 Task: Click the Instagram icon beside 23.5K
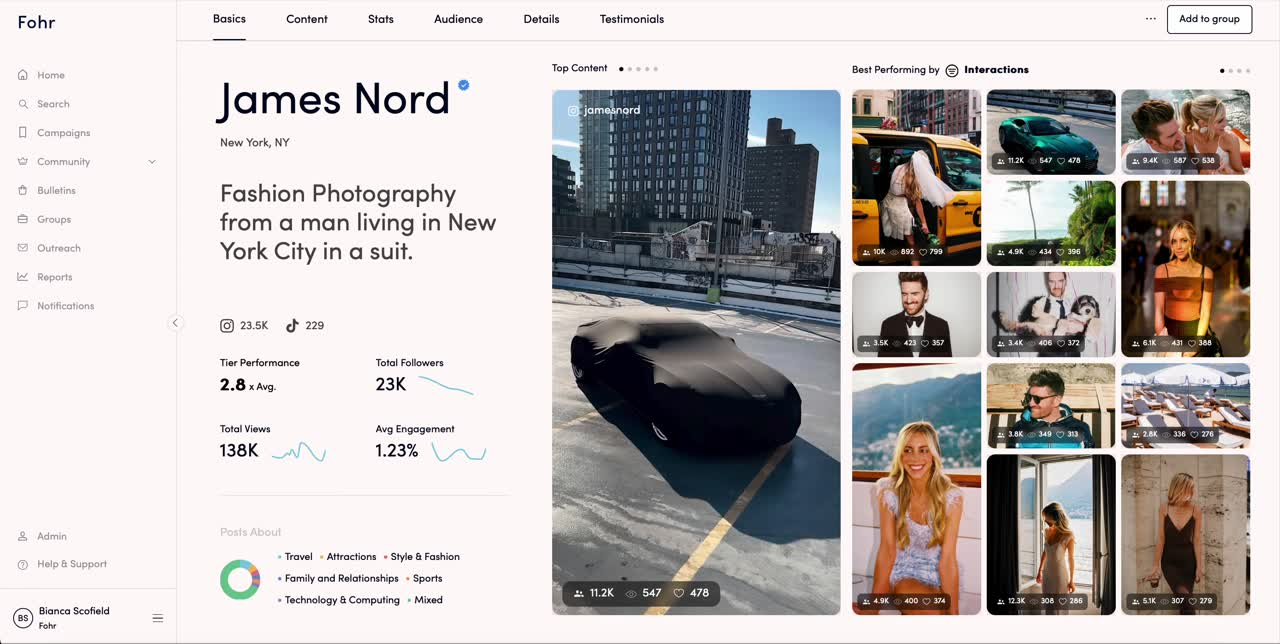pyautogui.click(x=227, y=326)
